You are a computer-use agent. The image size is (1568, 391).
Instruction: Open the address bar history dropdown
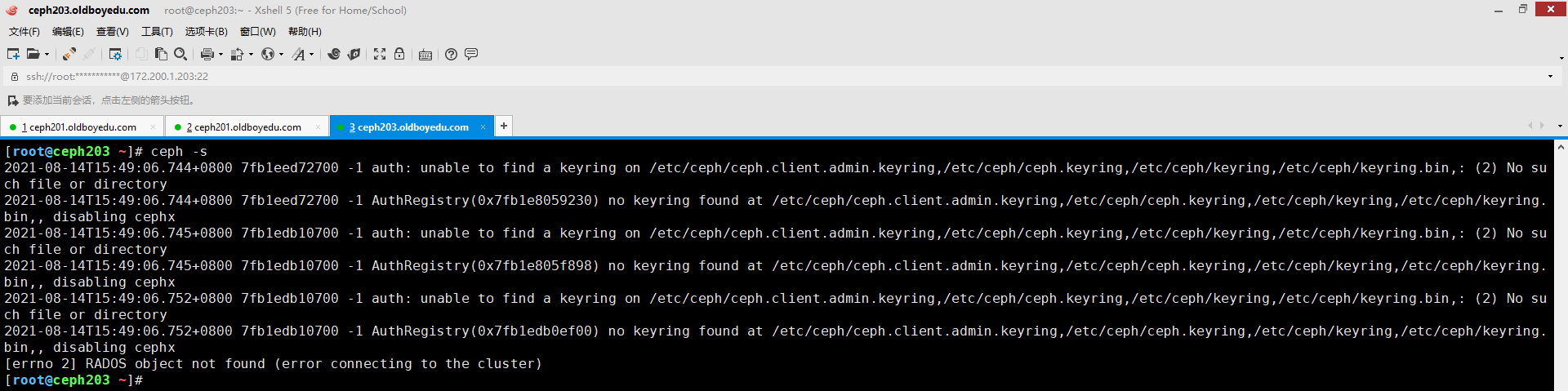click(1550, 77)
